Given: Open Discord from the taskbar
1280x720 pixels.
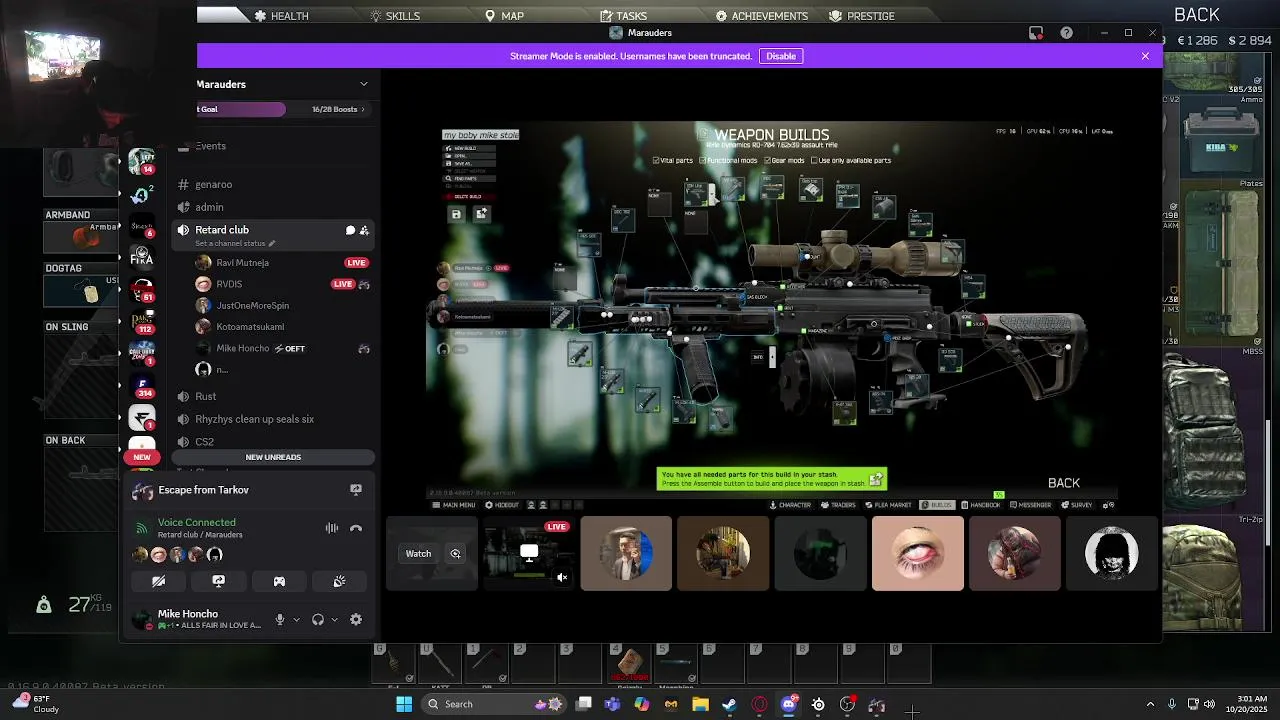Looking at the screenshot, I should point(788,704).
